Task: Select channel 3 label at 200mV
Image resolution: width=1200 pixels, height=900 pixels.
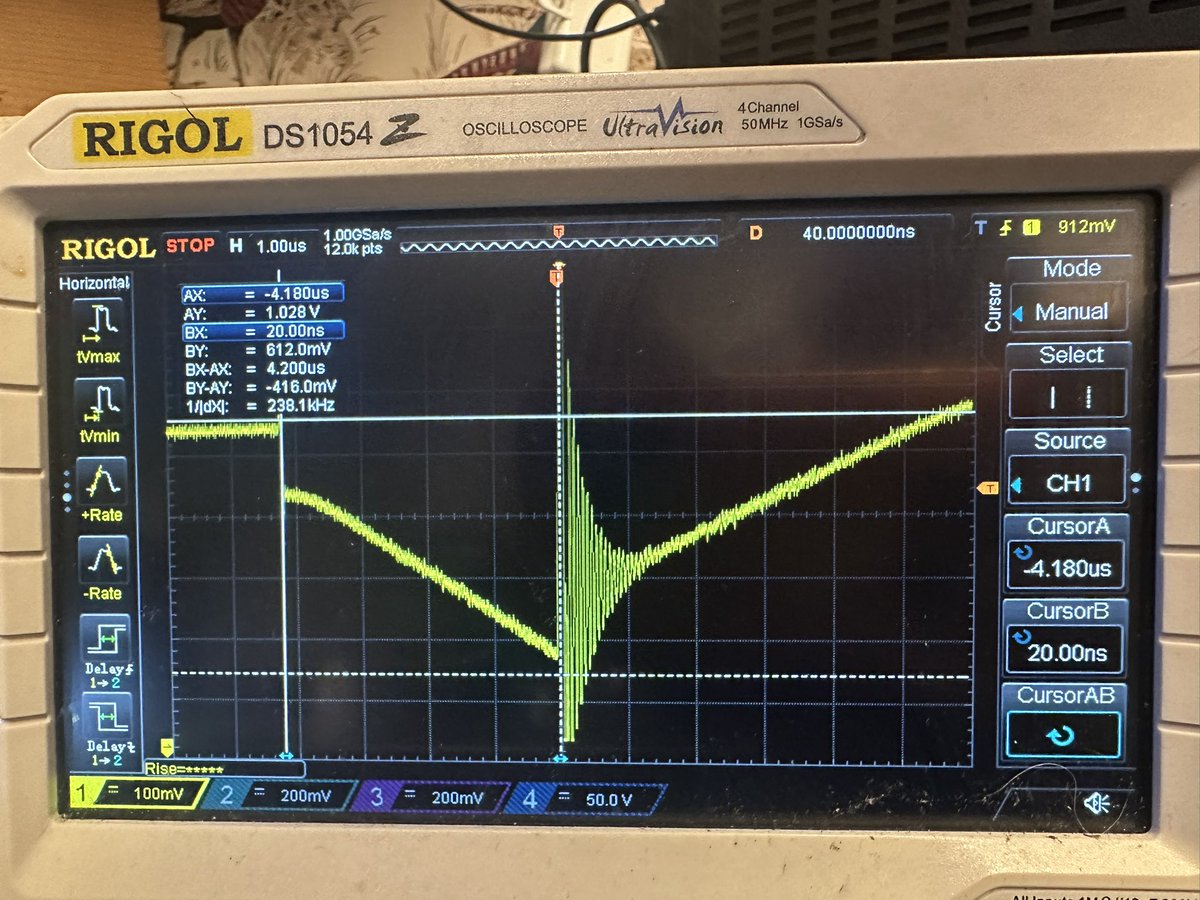Action: coord(435,797)
